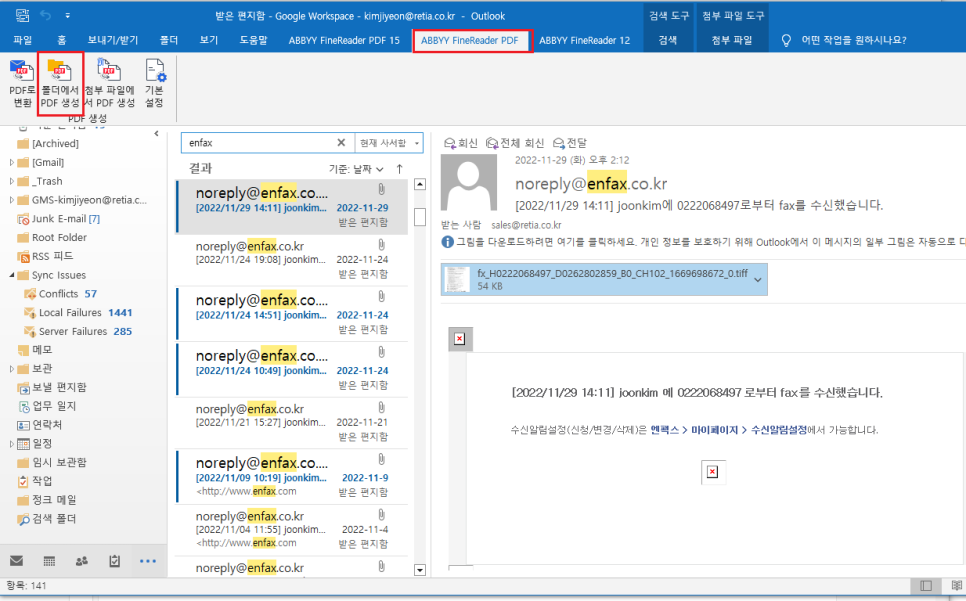Open the Junk E-mail folder

pos(59,219)
